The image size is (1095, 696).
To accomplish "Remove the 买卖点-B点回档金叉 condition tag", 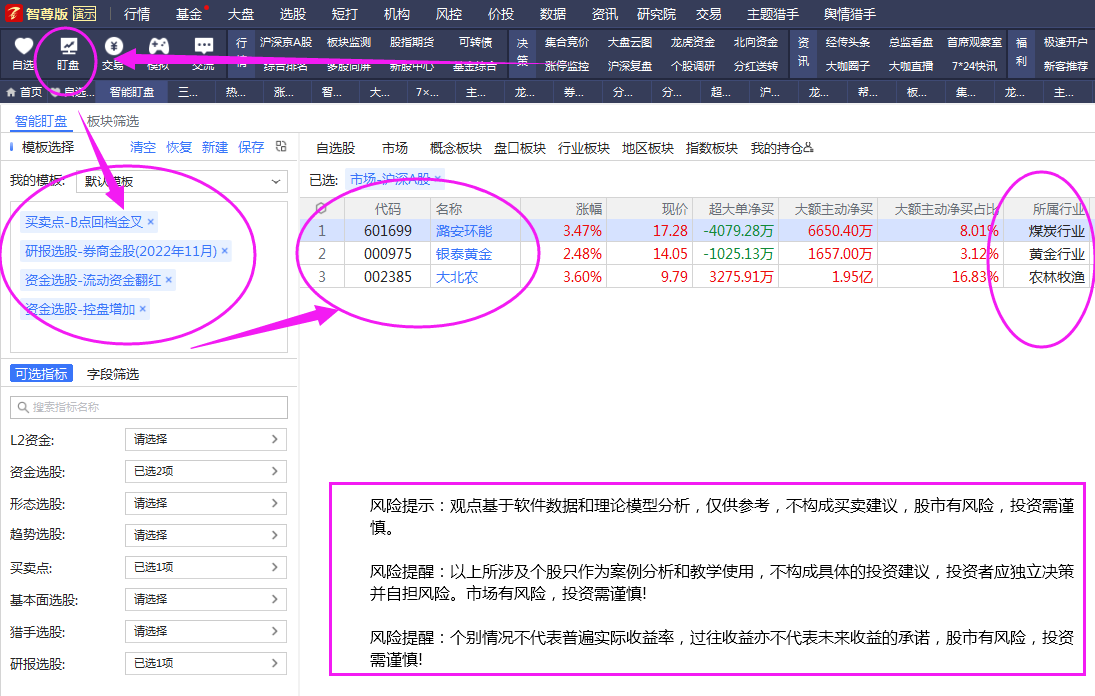I will (x=151, y=222).
